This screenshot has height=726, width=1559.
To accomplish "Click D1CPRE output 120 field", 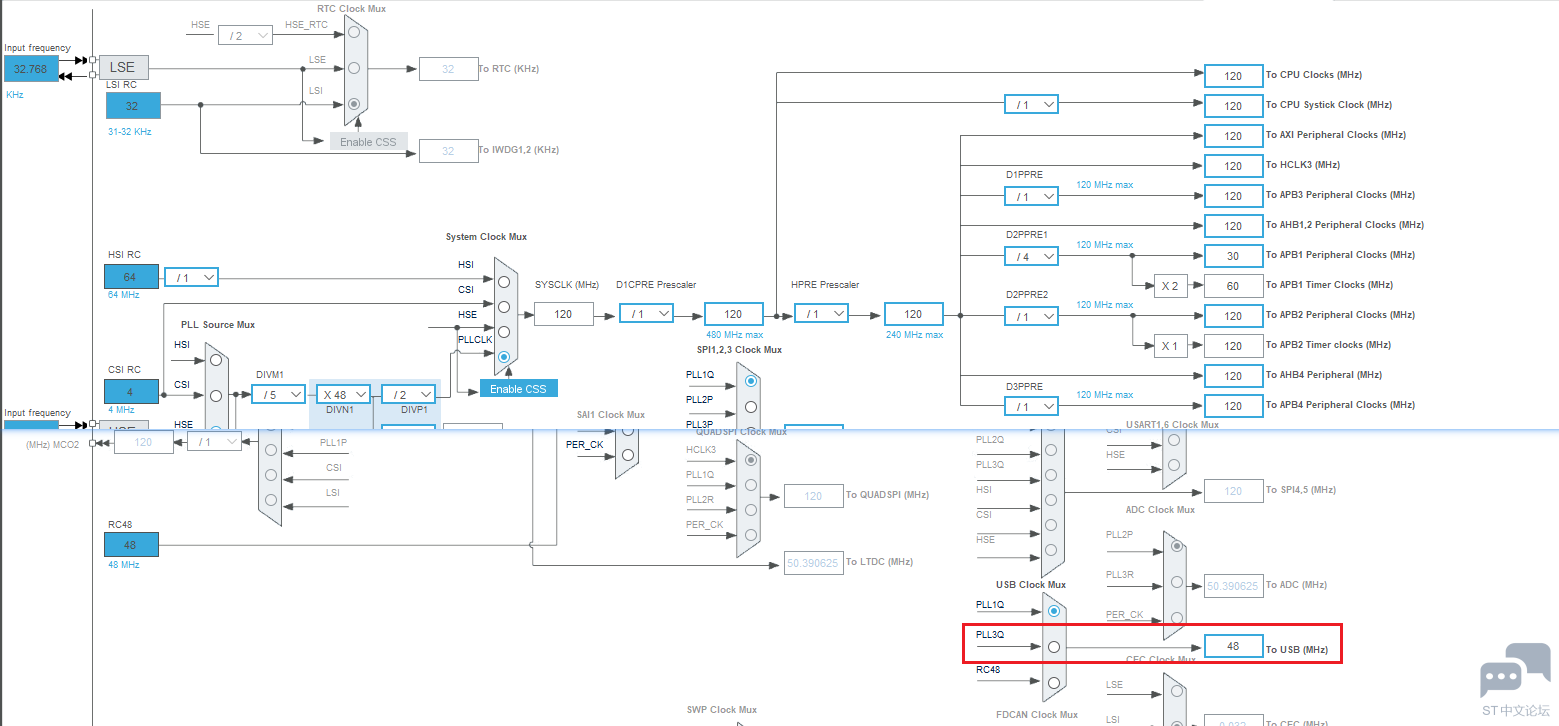I will 733,313.
